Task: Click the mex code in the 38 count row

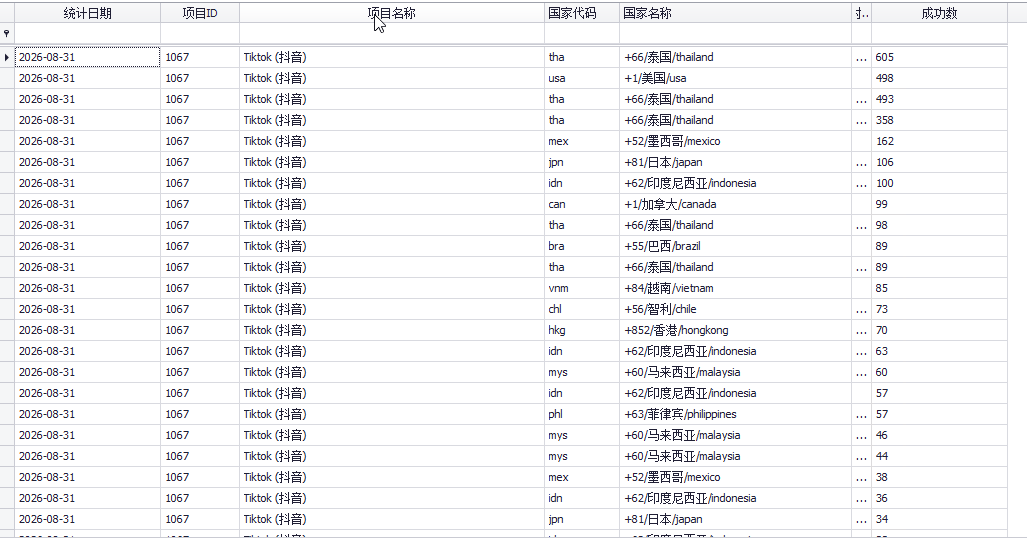Action: pos(582,476)
